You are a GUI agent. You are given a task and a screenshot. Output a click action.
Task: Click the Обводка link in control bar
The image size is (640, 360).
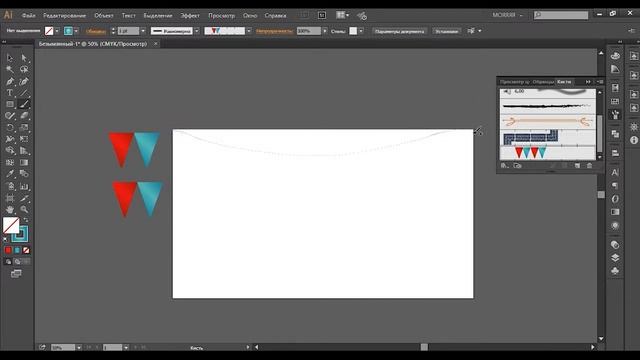96,31
